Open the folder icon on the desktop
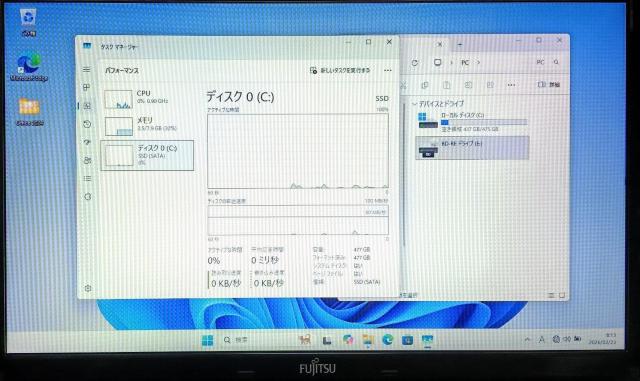This screenshot has width=640, height=381. pyautogui.click(x=29, y=111)
